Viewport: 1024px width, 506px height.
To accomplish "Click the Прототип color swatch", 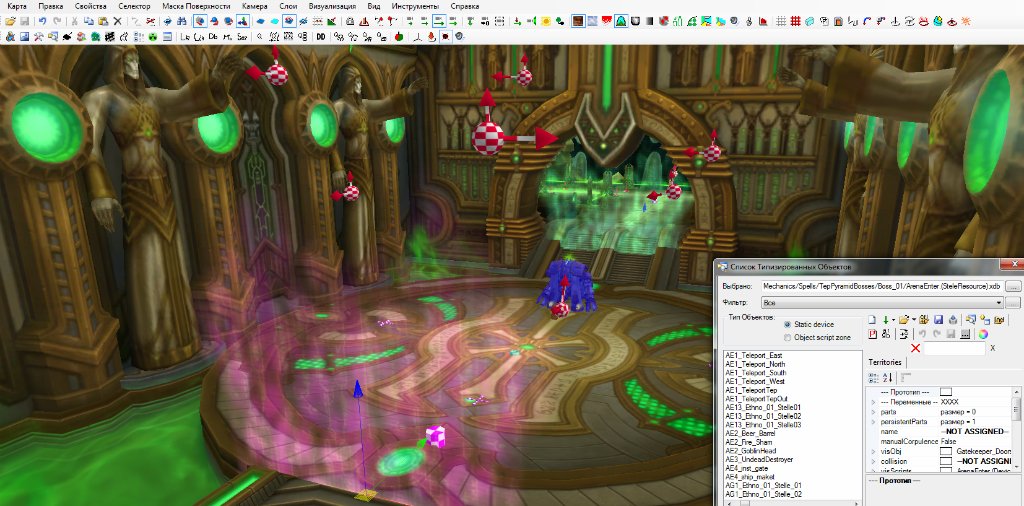I will 946,392.
